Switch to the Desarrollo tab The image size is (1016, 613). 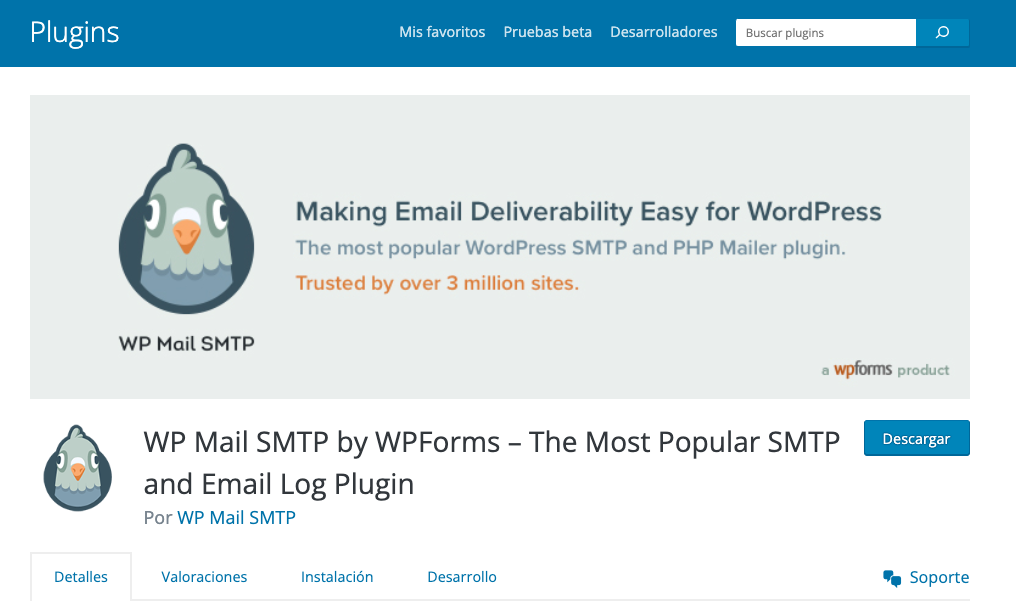coord(462,577)
